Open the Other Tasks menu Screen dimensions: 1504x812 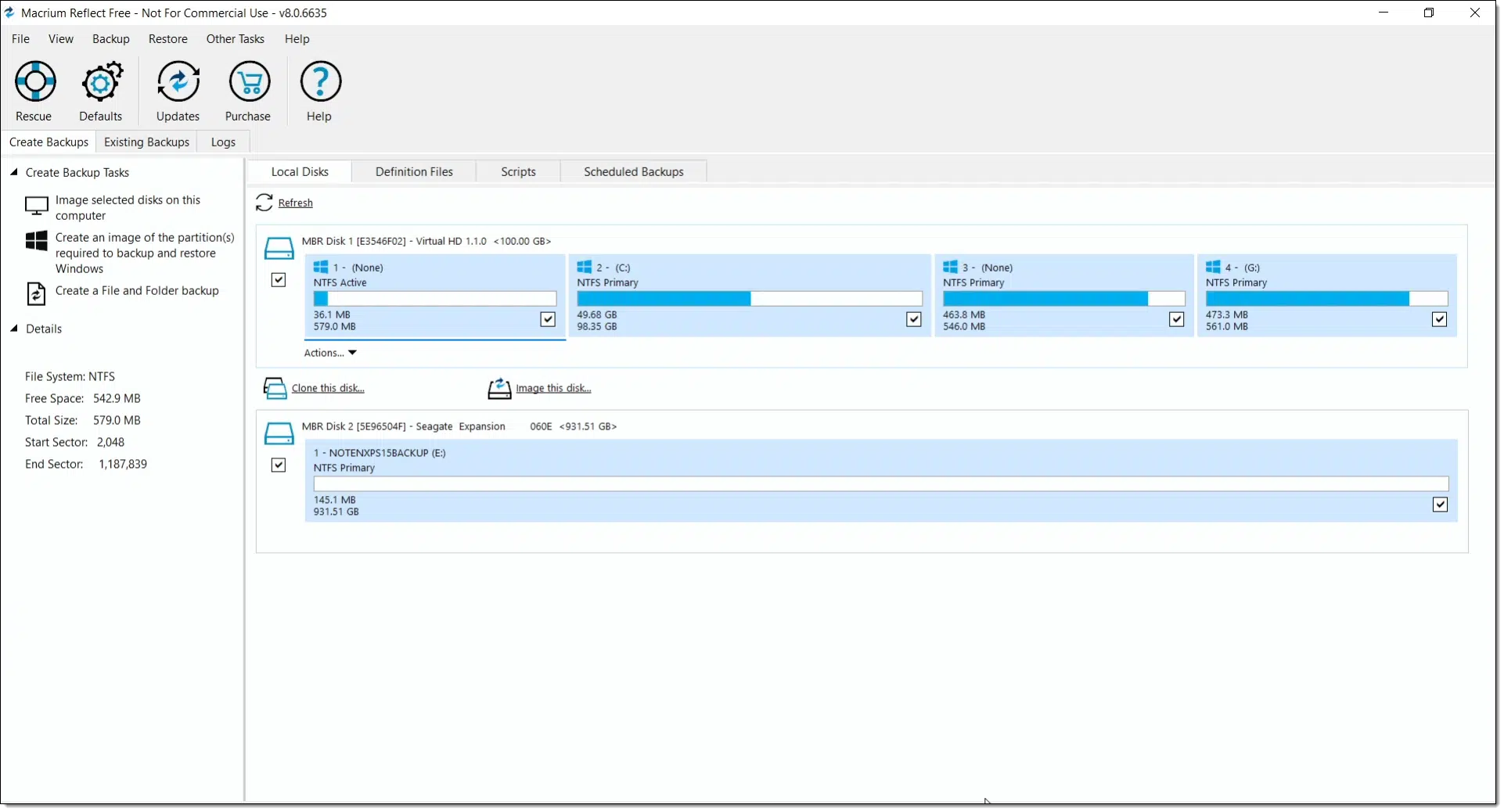pos(236,39)
